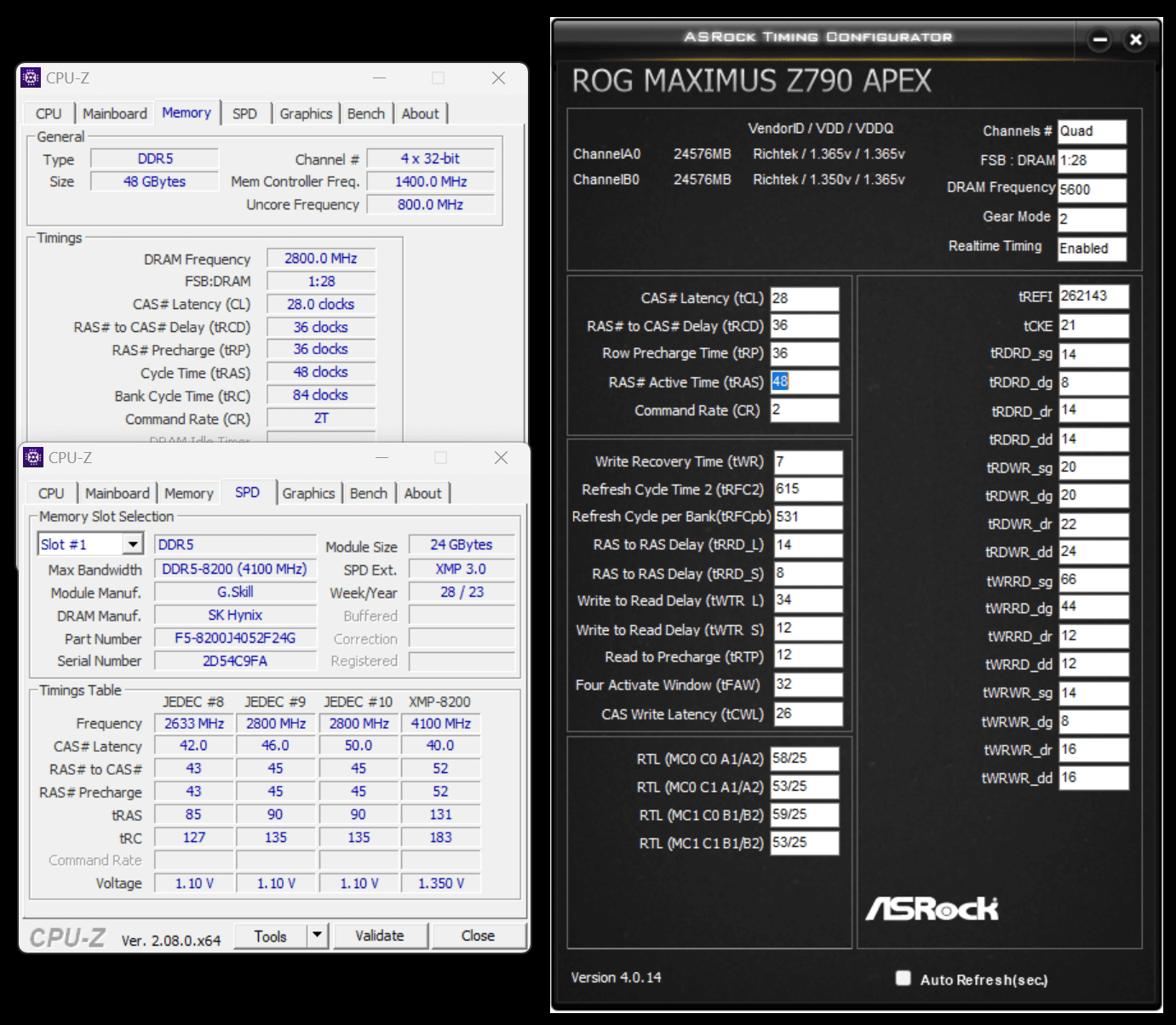Open Bench tab in top CPU-Z window

click(x=366, y=113)
